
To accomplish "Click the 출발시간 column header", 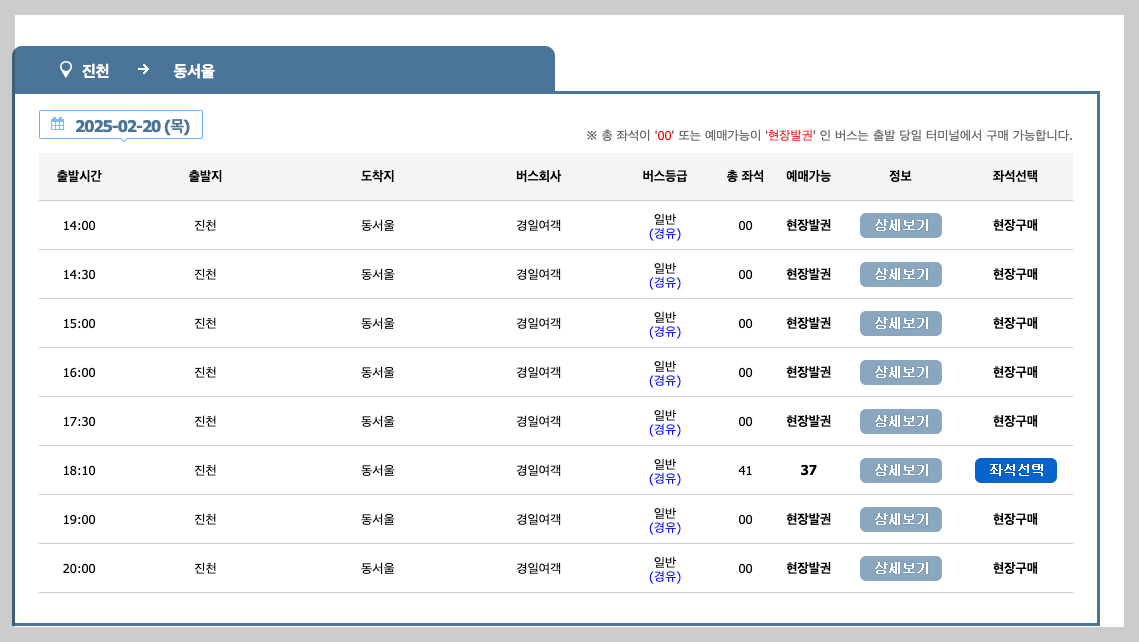I will [x=78, y=176].
